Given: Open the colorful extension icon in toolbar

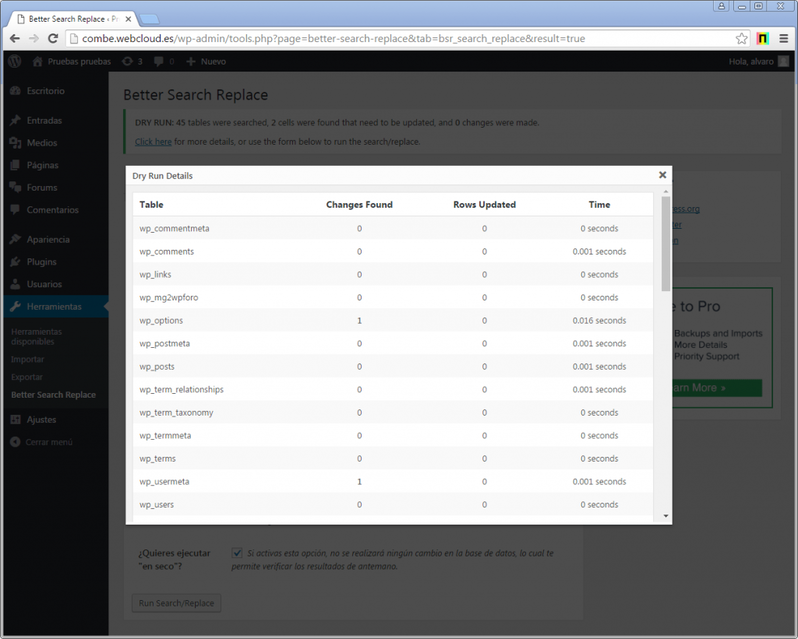Looking at the screenshot, I should [762, 39].
